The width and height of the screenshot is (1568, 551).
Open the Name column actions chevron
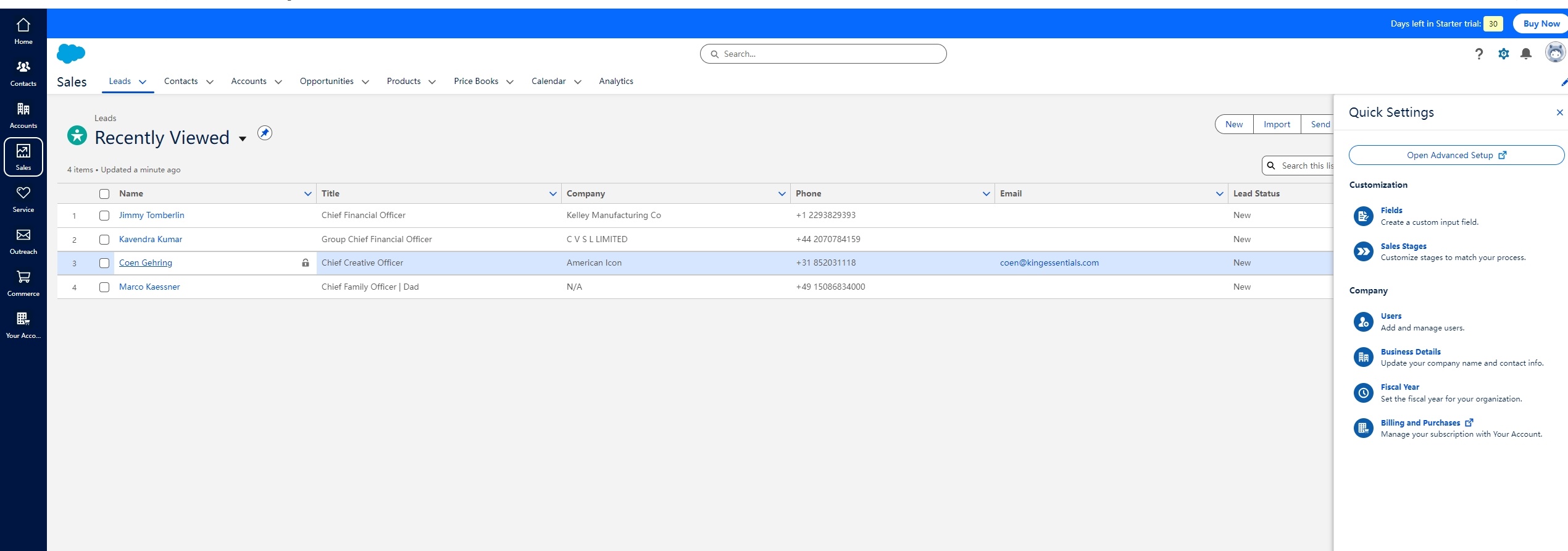[x=308, y=194]
